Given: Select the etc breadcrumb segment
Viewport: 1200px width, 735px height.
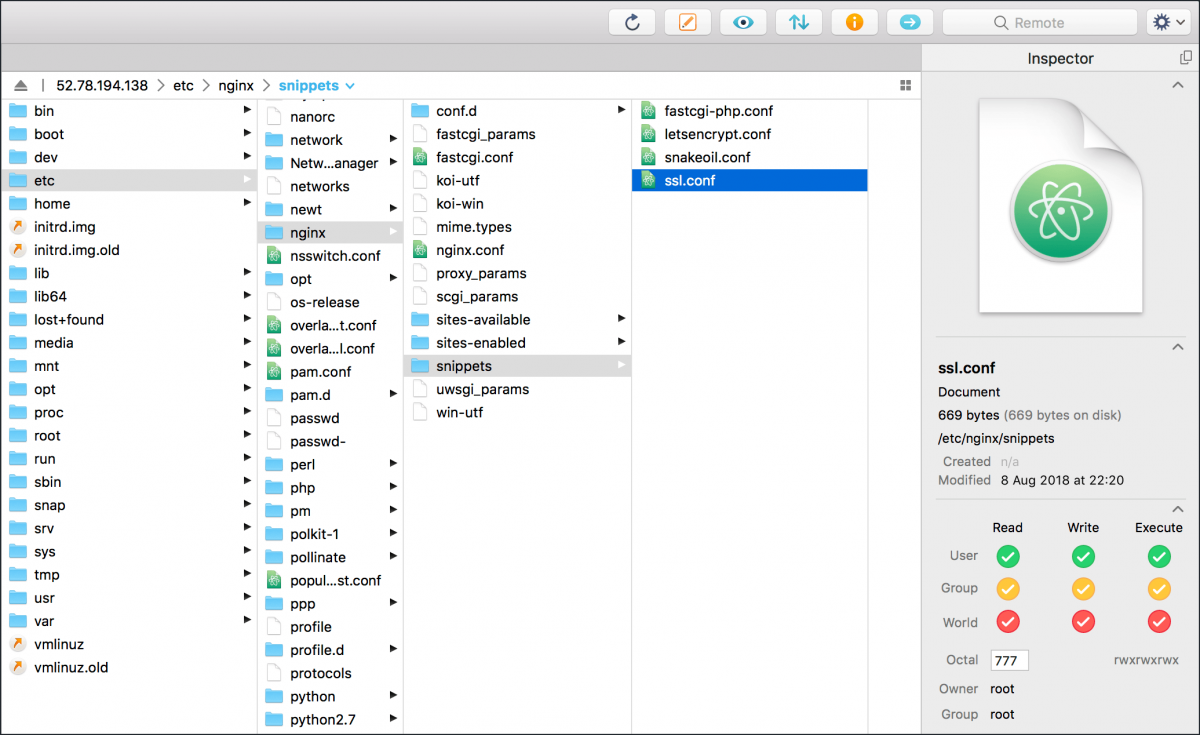Looking at the screenshot, I should pyautogui.click(x=183, y=86).
